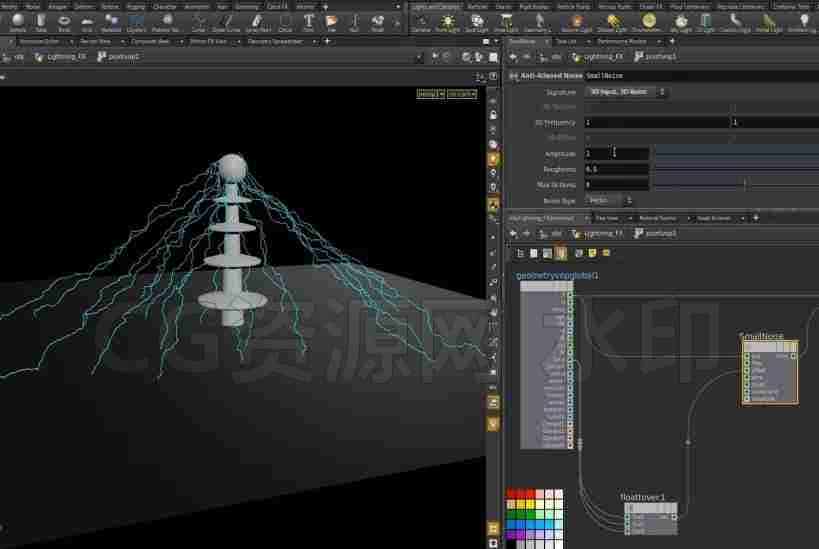819x549 pixels.
Task: Select the Platonic Solids shelf tool
Action: click(166, 22)
